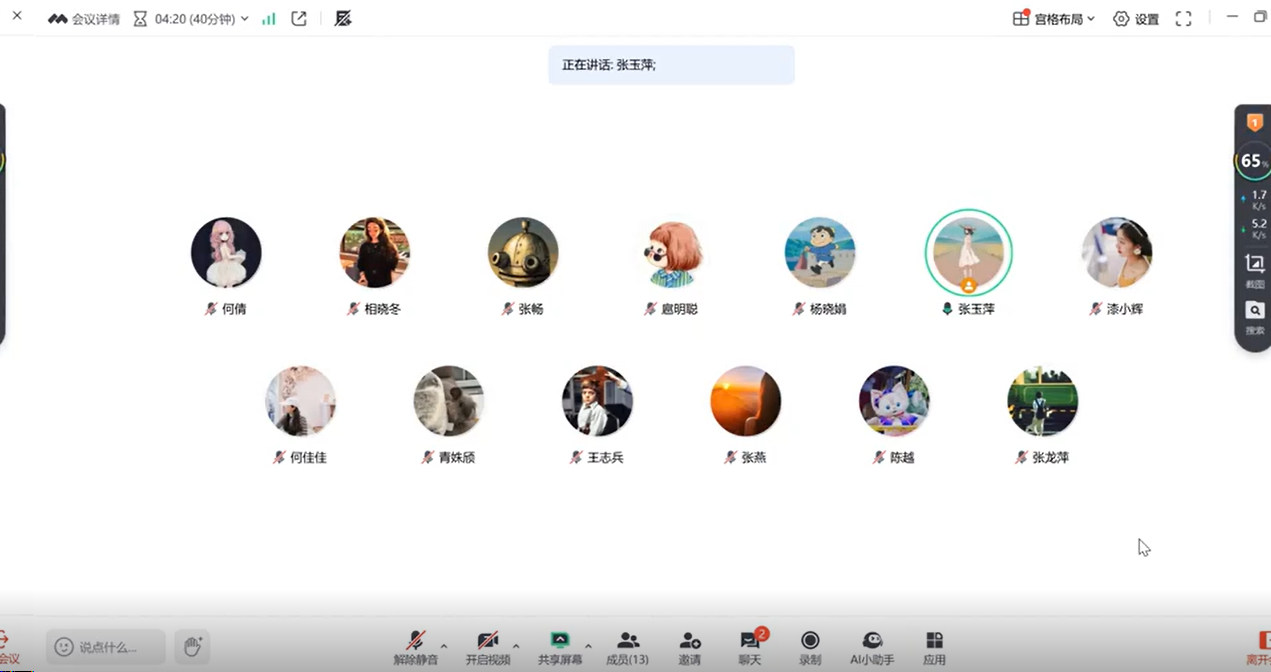This screenshot has width=1271, height=672.
Task: Open the 应用 apps icon
Action: pos(934,647)
